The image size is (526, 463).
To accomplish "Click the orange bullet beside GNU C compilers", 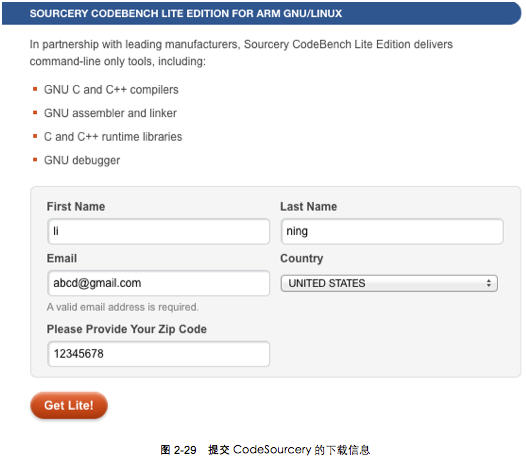I will 35,89.
